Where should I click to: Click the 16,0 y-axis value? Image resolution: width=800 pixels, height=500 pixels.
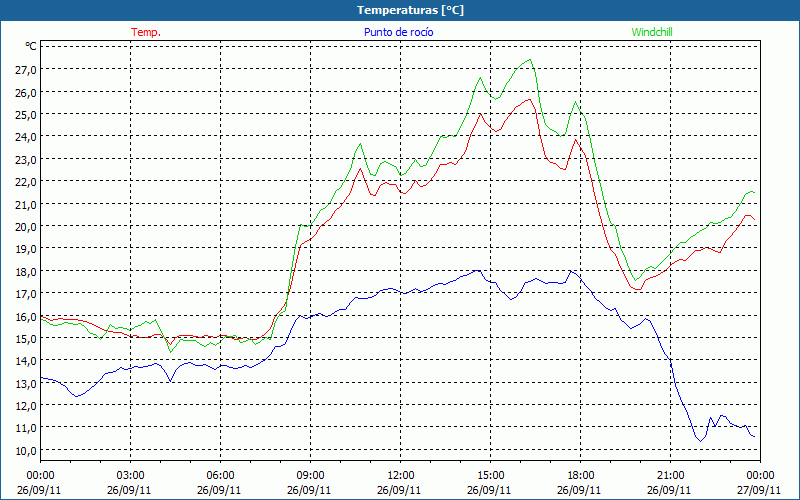(26, 316)
